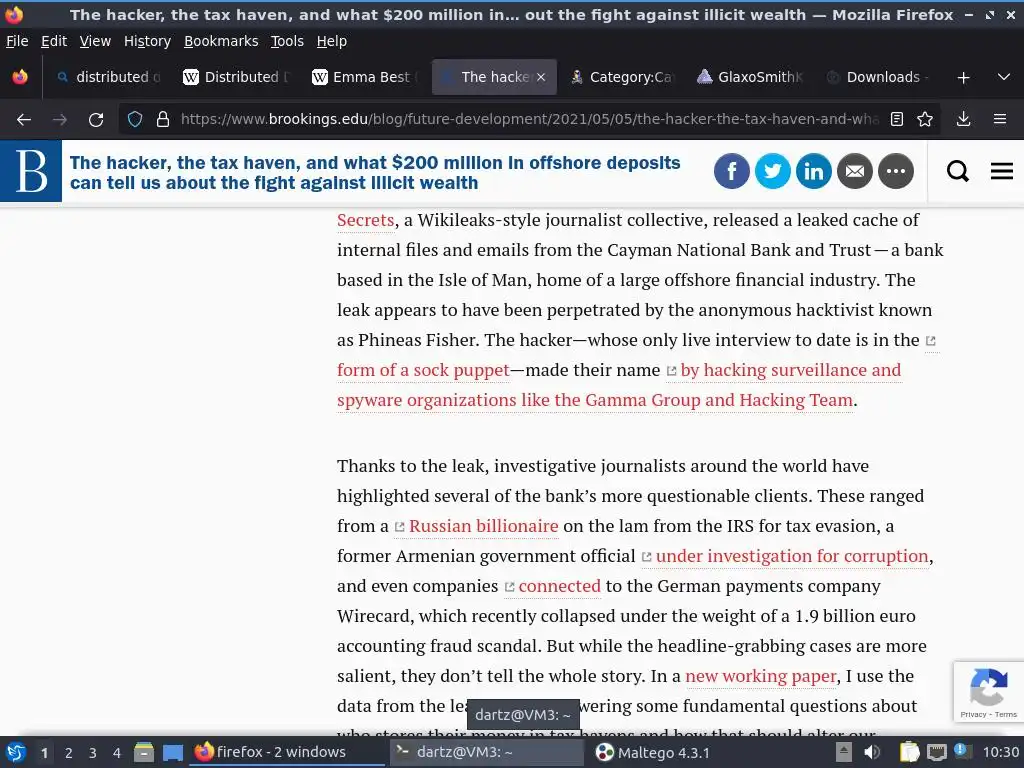
Task: Click the eject media tray icon
Action: (x=844, y=752)
